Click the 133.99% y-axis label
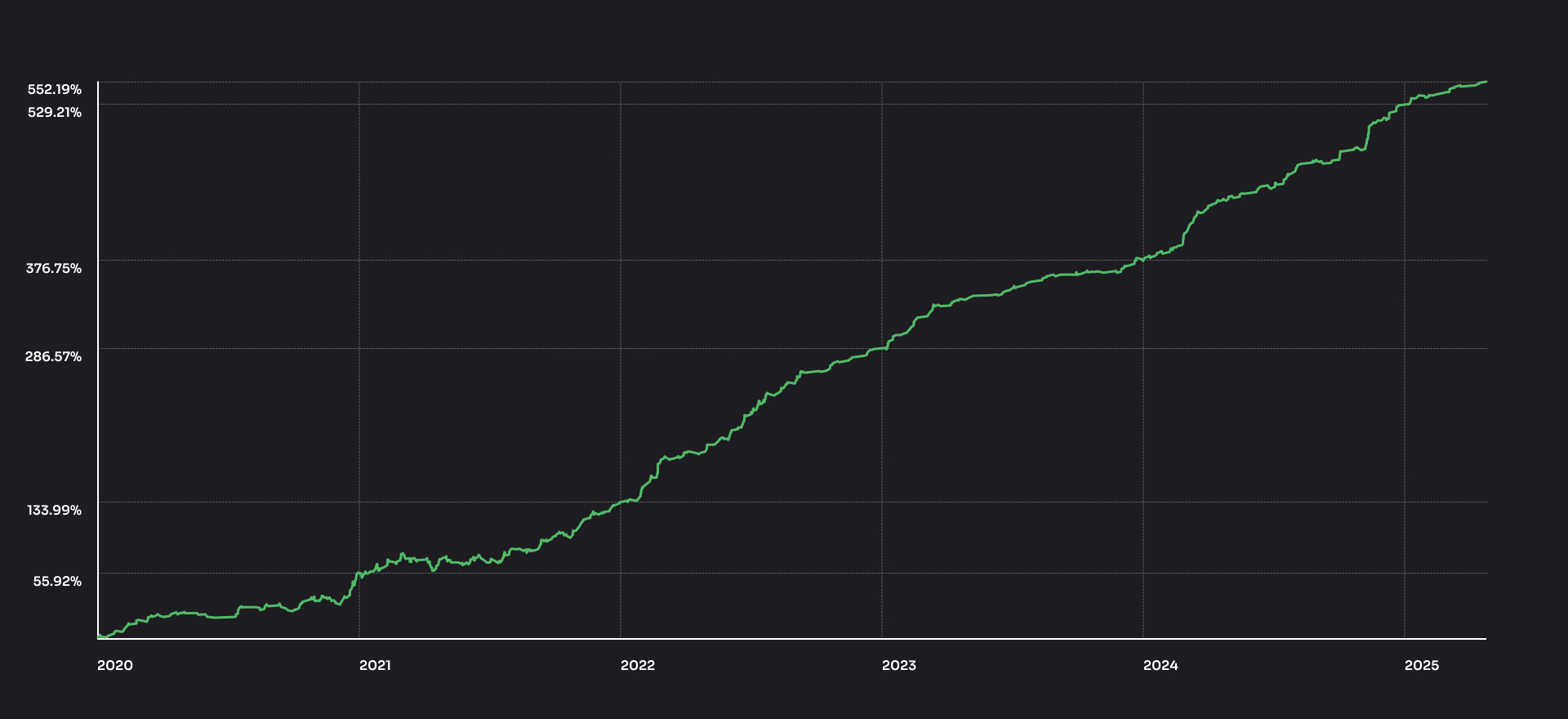This screenshot has height=719, width=1568. (55, 510)
